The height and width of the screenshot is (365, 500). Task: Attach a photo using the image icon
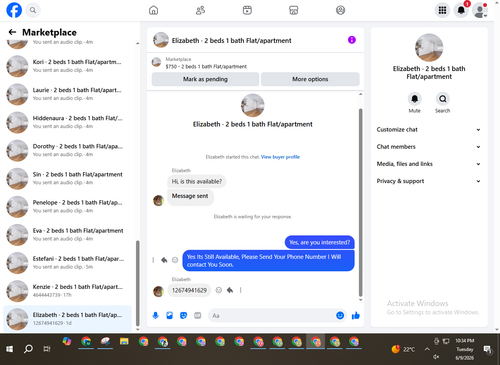coord(169,315)
